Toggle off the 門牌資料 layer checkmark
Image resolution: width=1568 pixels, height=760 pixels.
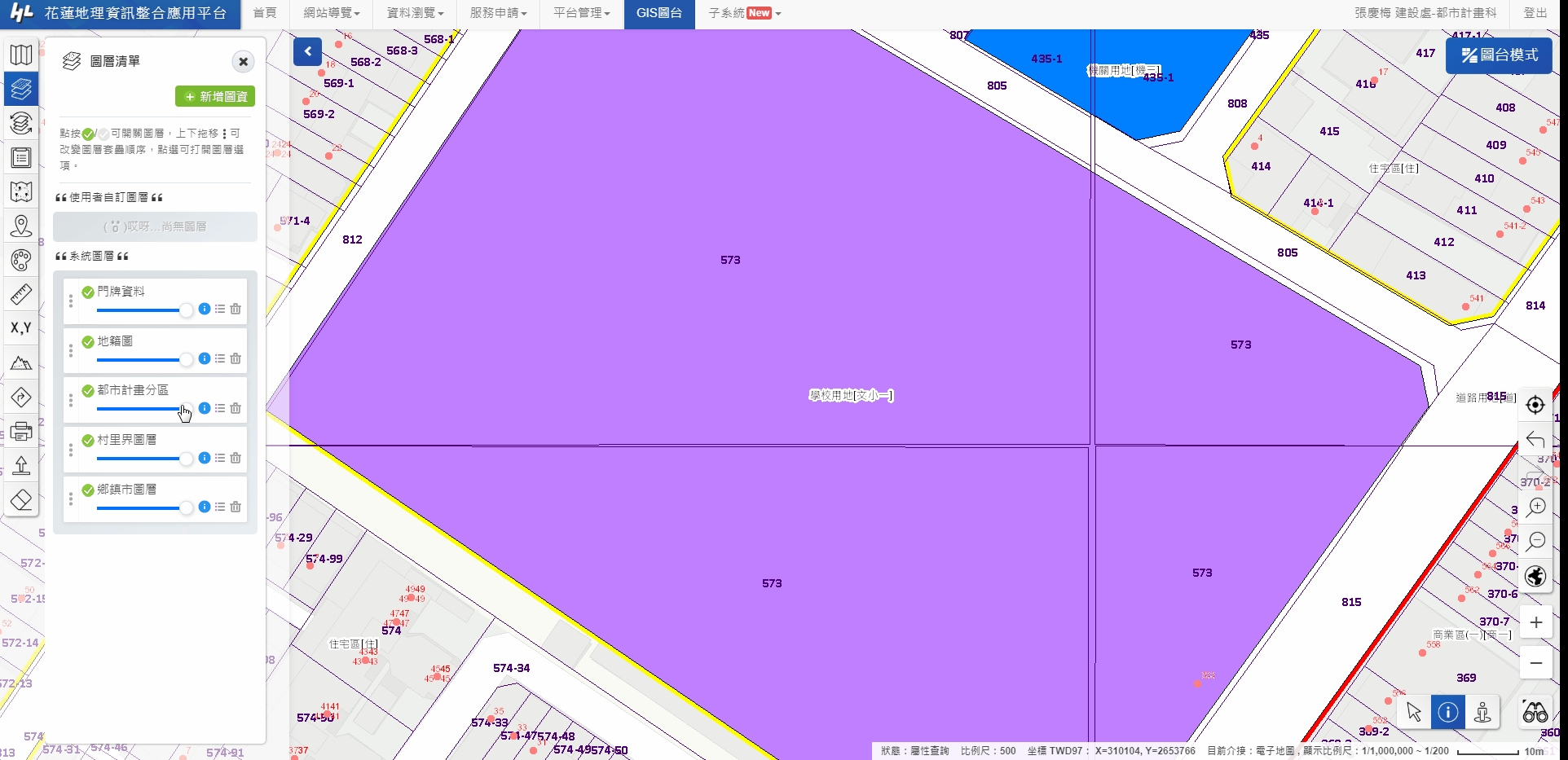pos(88,292)
